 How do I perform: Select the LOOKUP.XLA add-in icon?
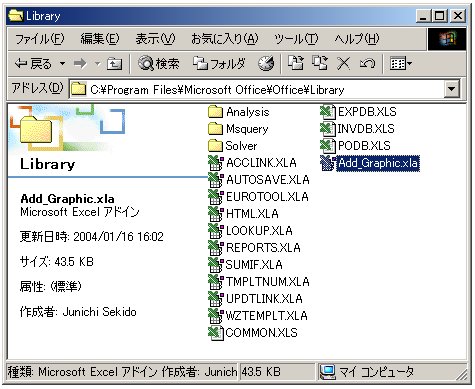click(x=215, y=231)
